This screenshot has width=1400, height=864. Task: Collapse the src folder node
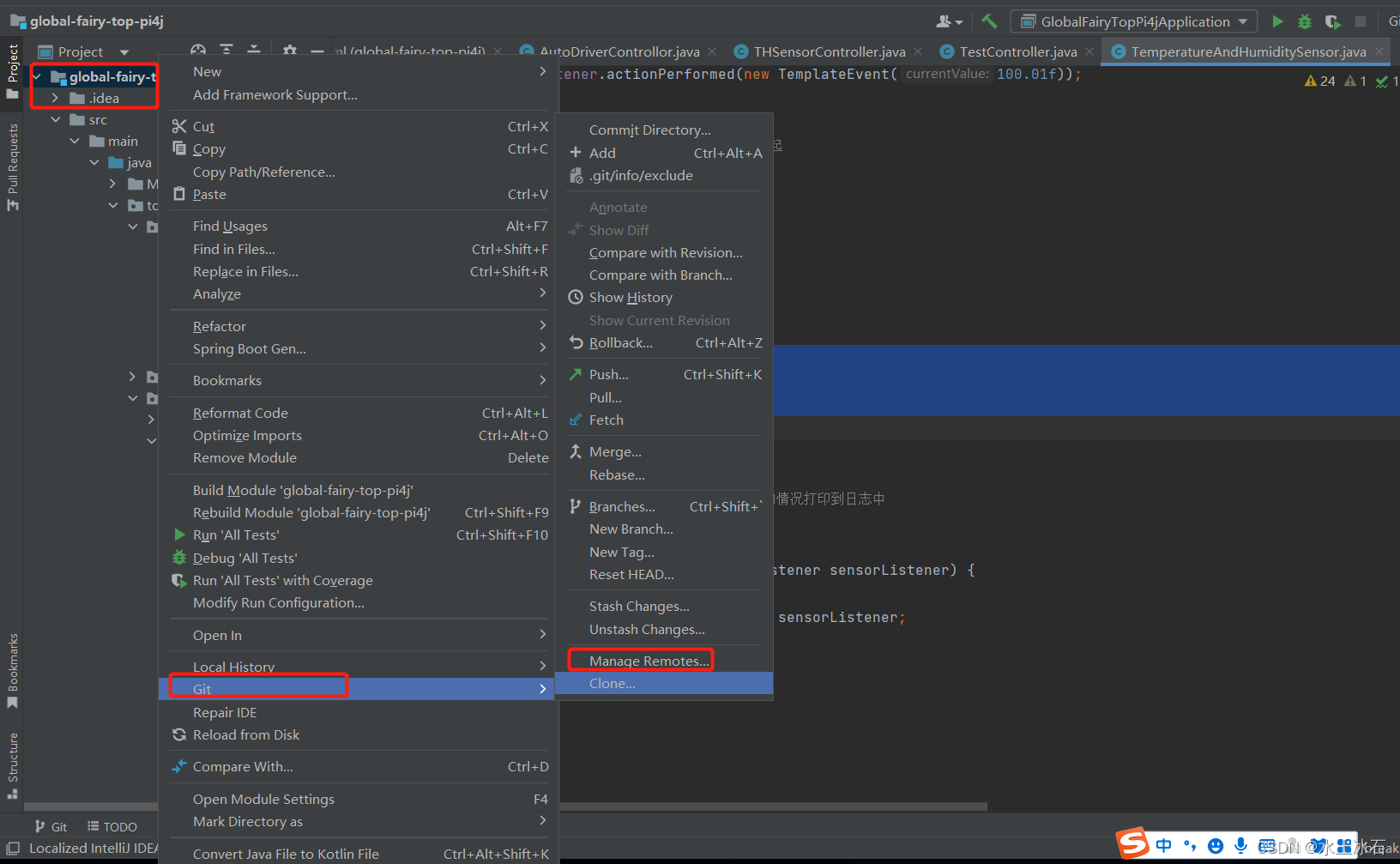pyautogui.click(x=56, y=120)
